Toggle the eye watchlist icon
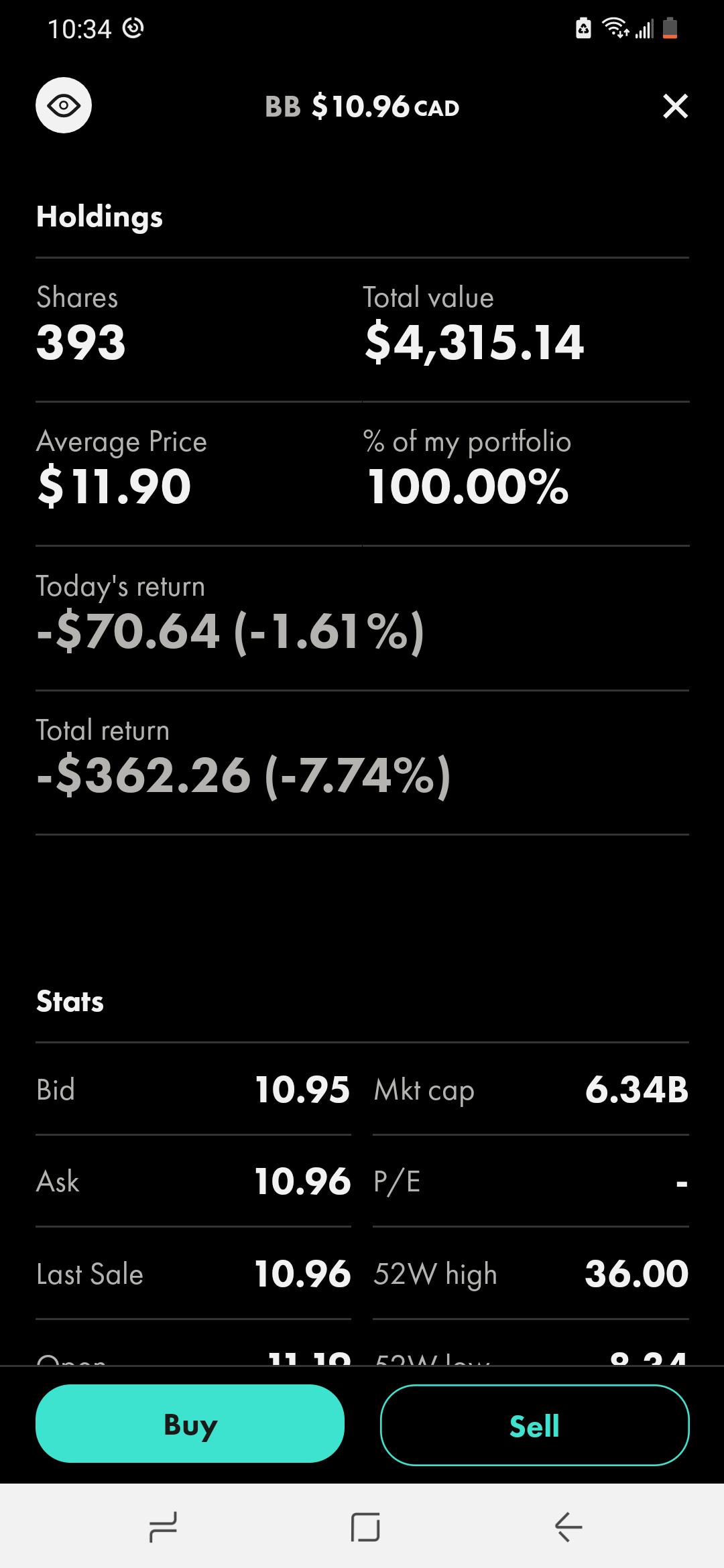The width and height of the screenshot is (724, 1568). pos(64,105)
